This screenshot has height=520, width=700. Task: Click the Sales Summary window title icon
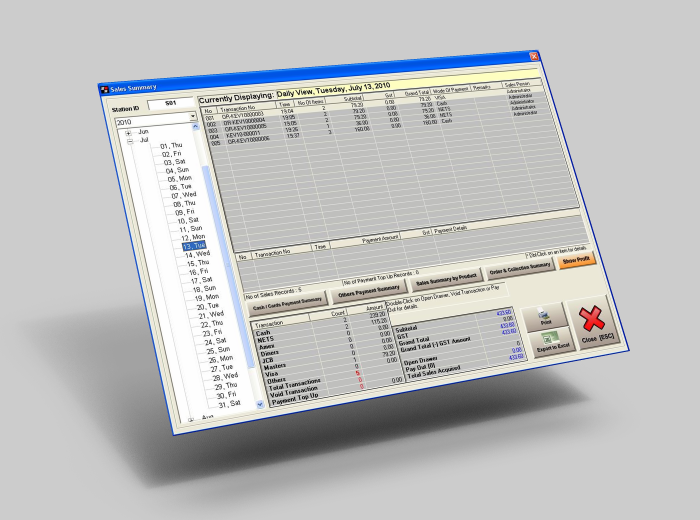click(104, 89)
